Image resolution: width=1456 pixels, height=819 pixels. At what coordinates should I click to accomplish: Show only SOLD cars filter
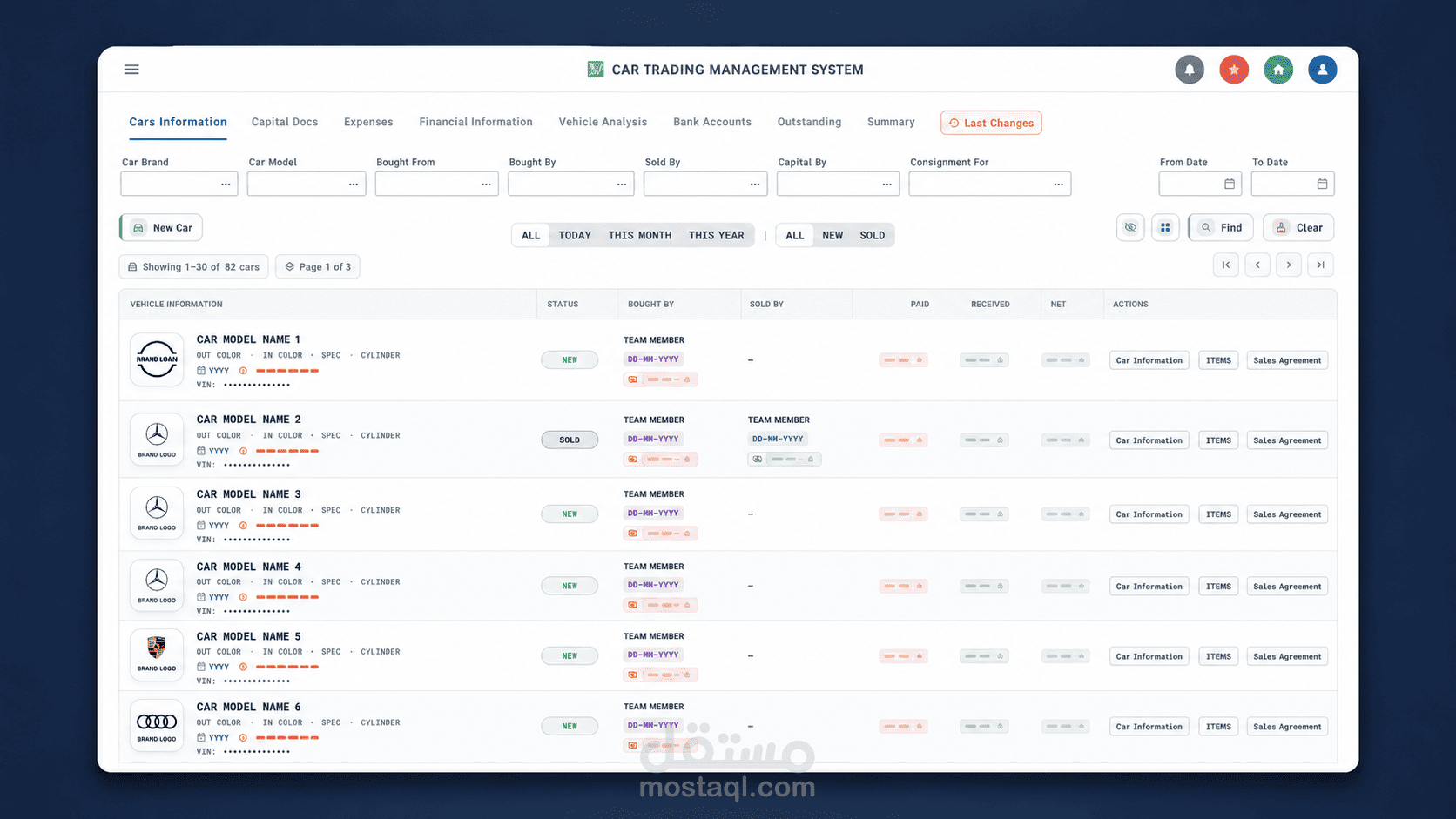[x=873, y=236]
